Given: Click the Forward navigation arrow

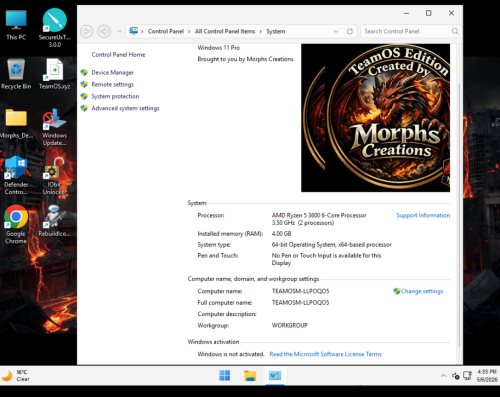Looking at the screenshot, I should pyautogui.click(x=104, y=31).
